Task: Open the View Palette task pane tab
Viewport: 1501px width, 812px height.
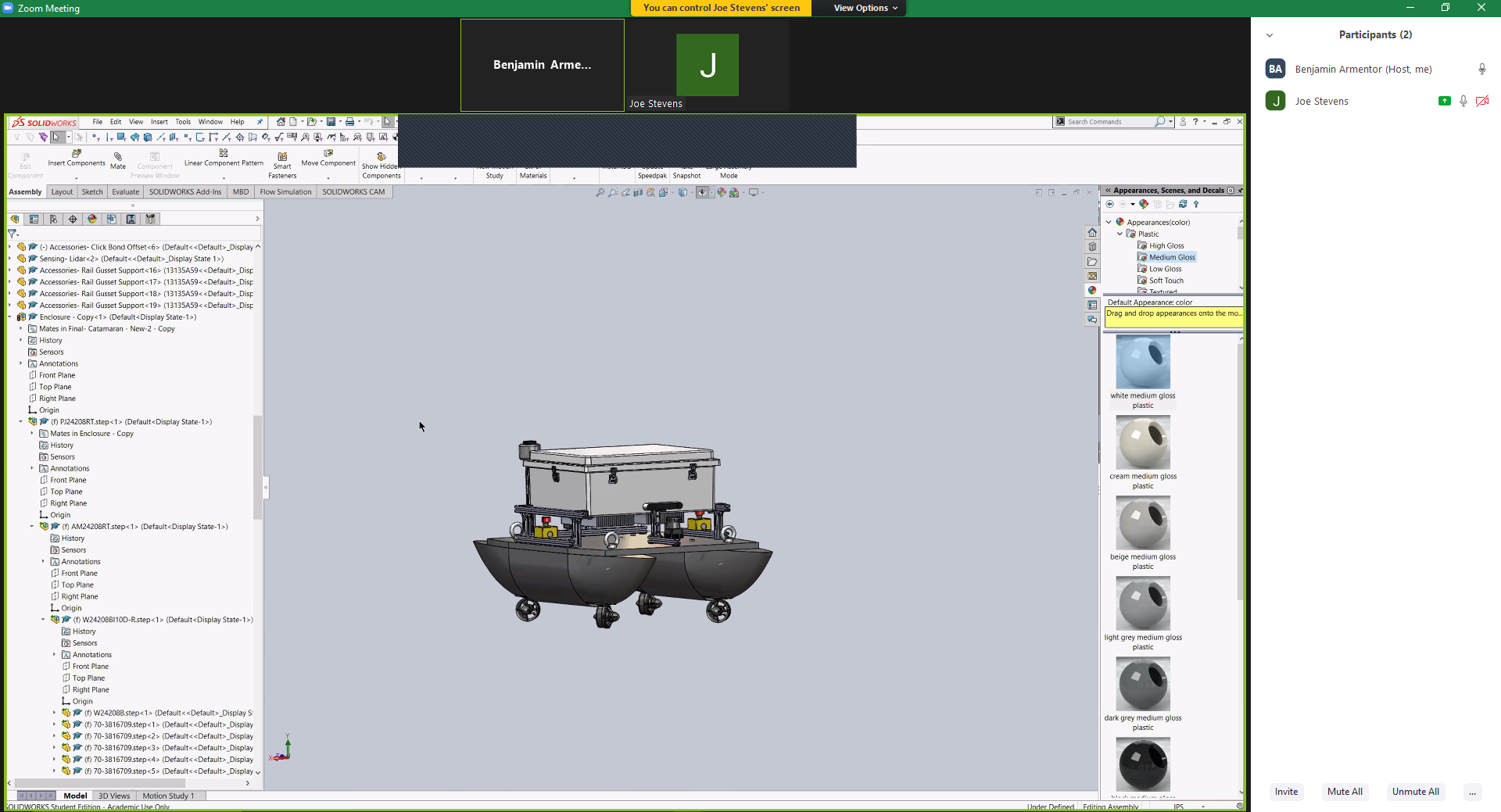Action: tap(1092, 276)
